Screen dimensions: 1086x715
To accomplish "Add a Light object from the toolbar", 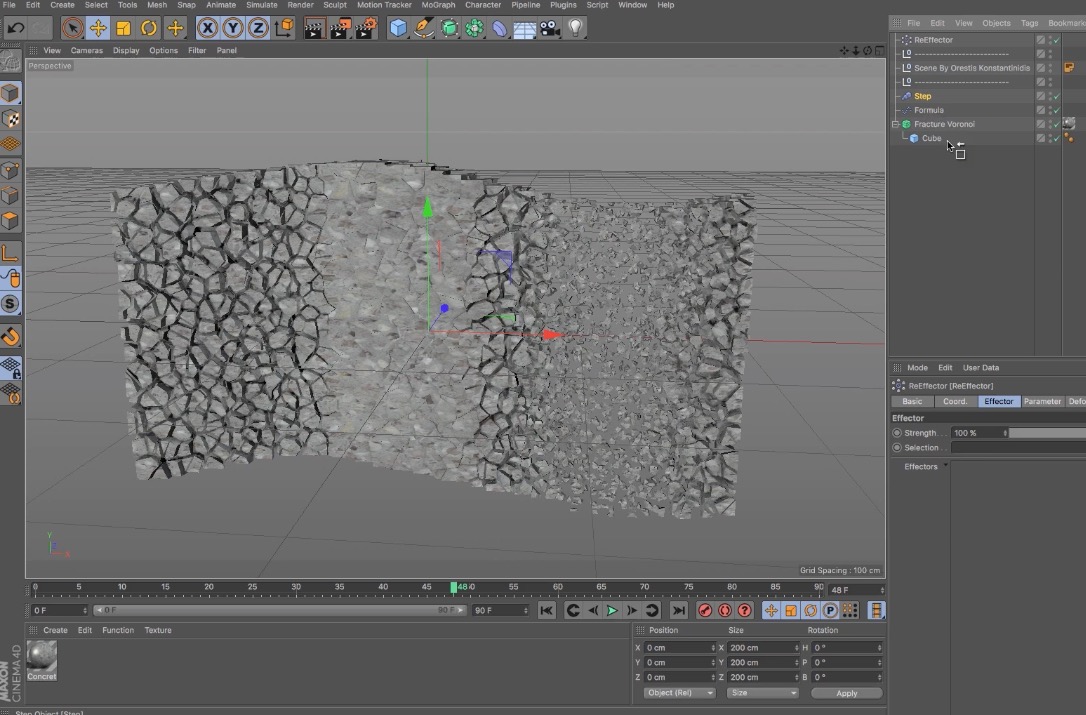I will [x=575, y=28].
